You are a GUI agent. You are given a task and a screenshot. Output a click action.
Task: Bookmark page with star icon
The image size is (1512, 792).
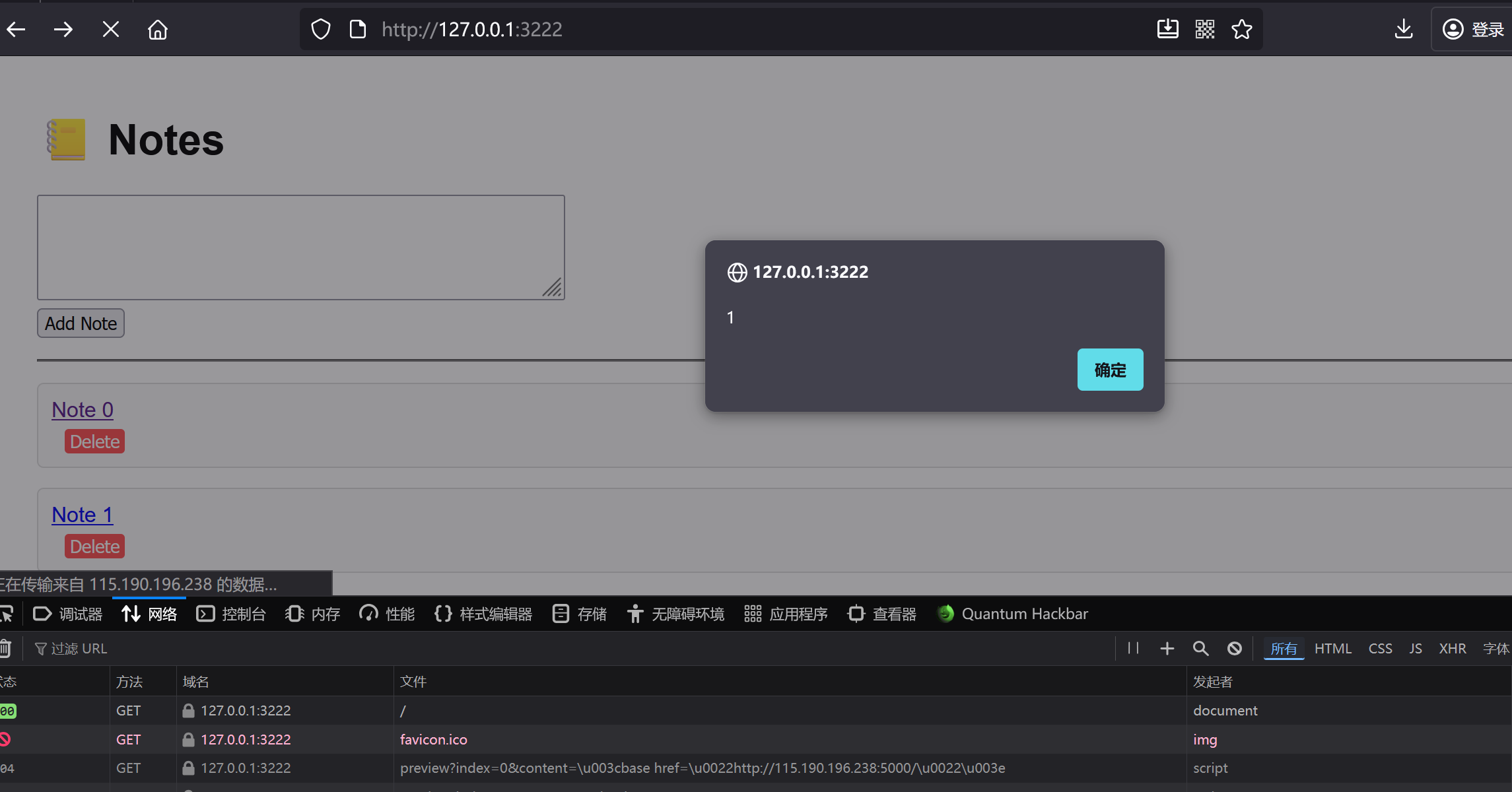(1241, 29)
